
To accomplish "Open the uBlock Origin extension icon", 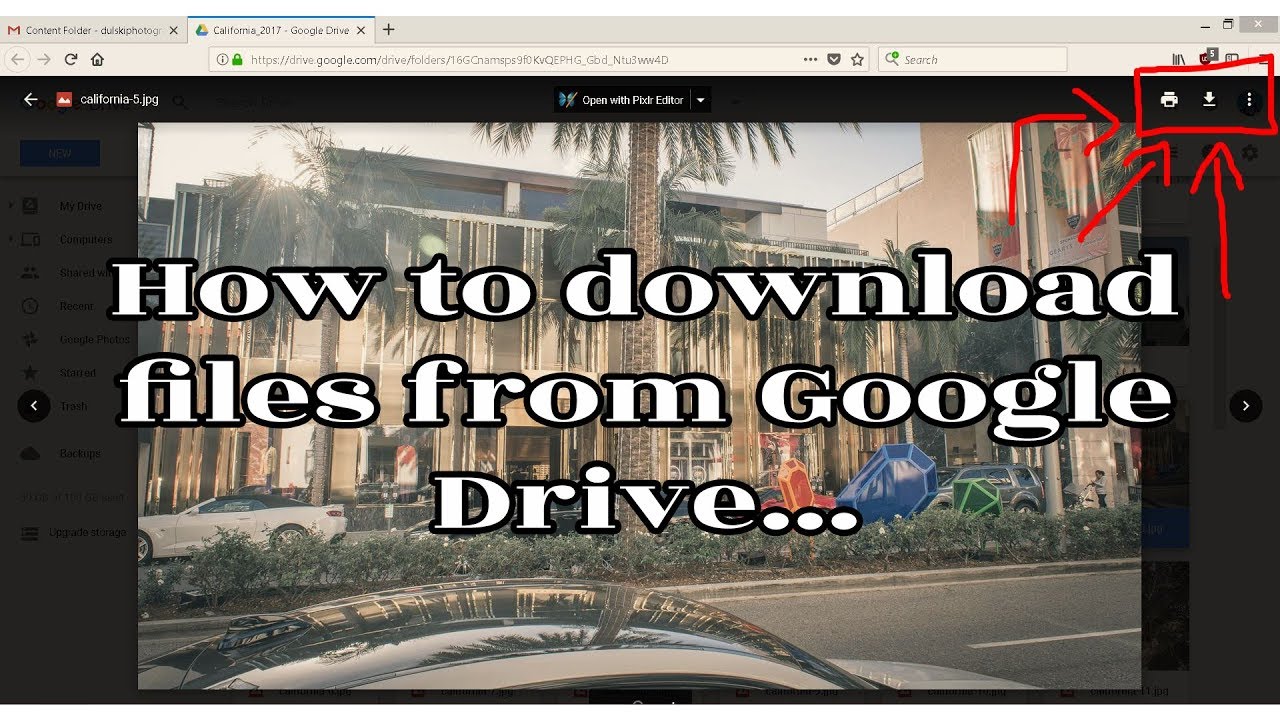I will tap(1207, 57).
